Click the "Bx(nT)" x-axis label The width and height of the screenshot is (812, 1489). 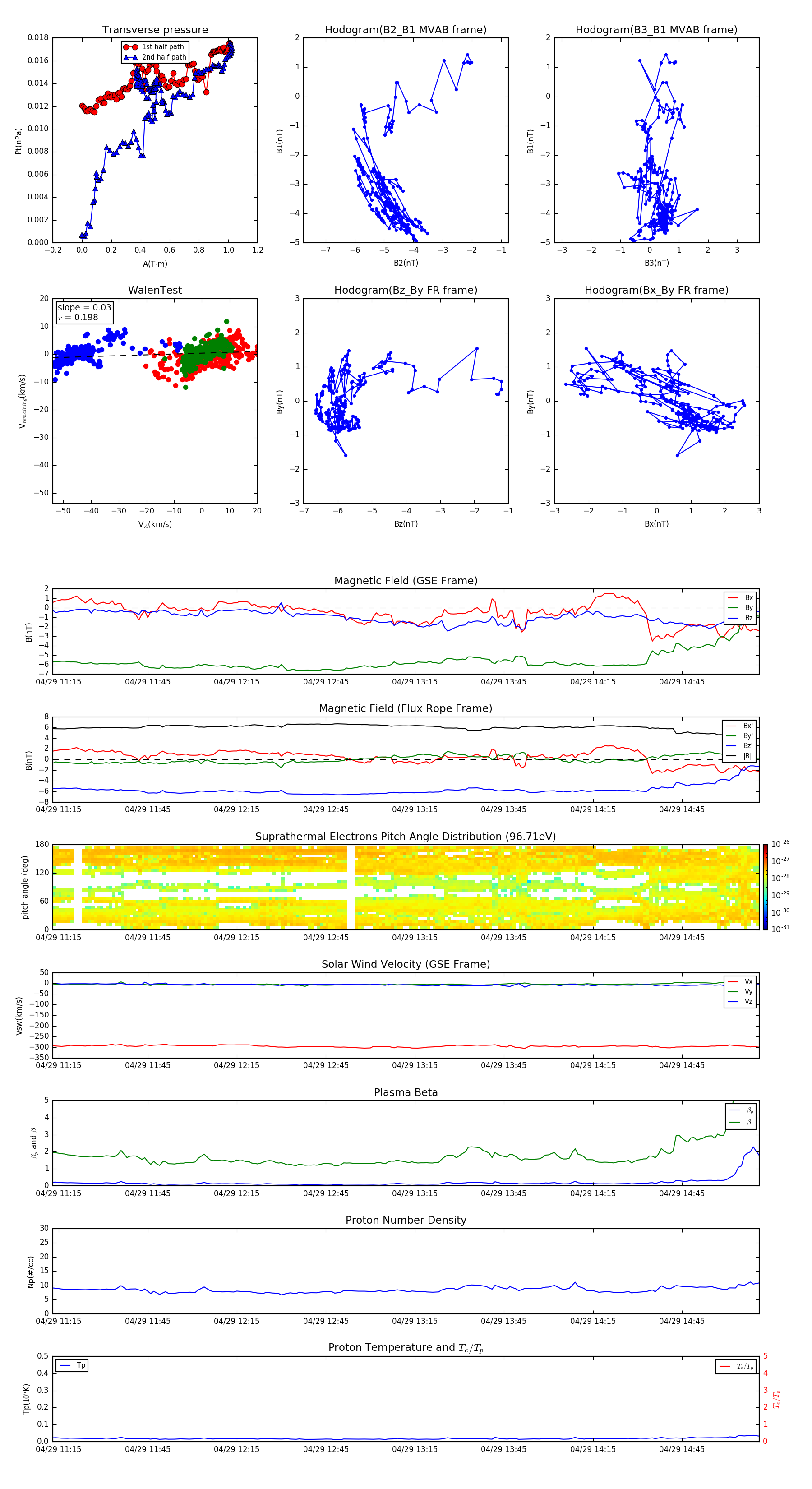coord(656,524)
